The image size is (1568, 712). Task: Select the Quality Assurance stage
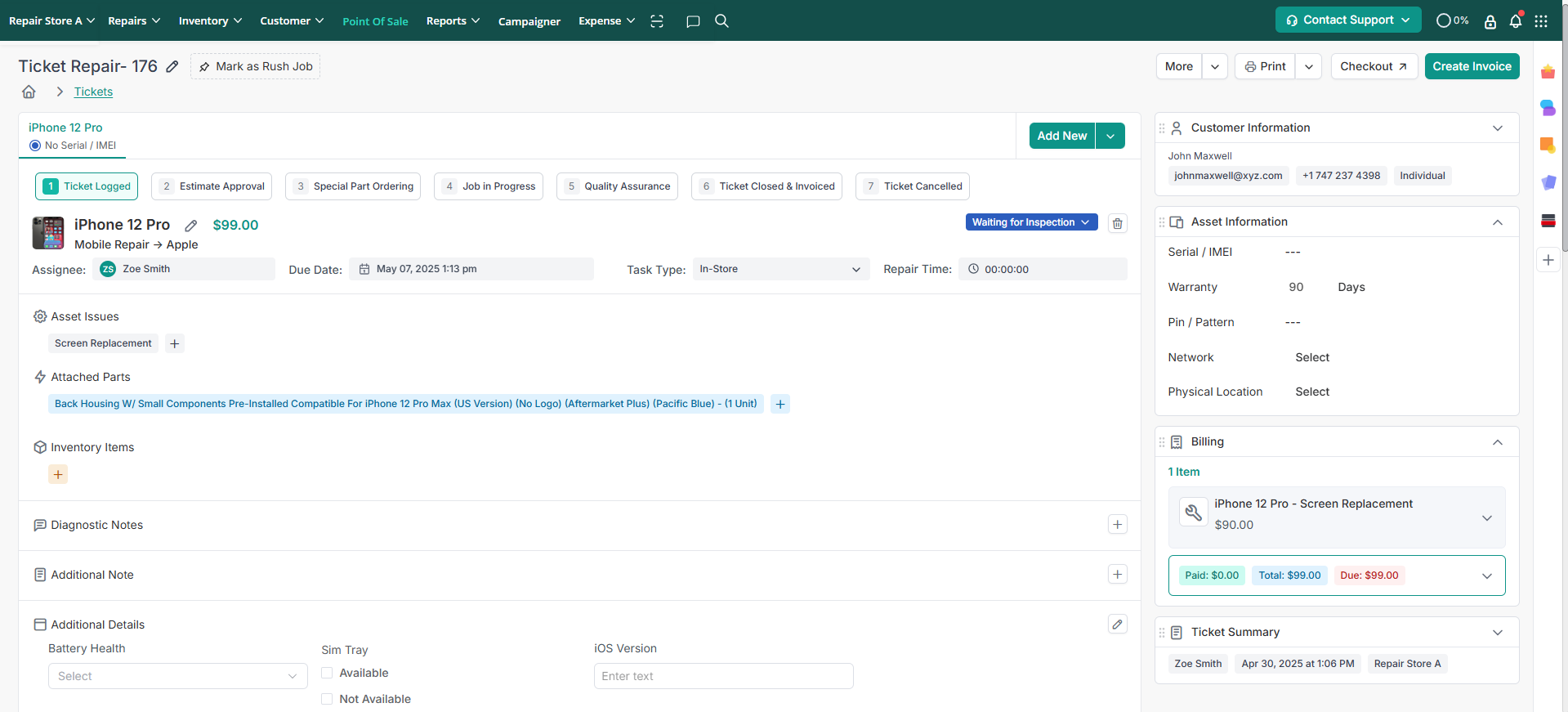[x=617, y=186]
